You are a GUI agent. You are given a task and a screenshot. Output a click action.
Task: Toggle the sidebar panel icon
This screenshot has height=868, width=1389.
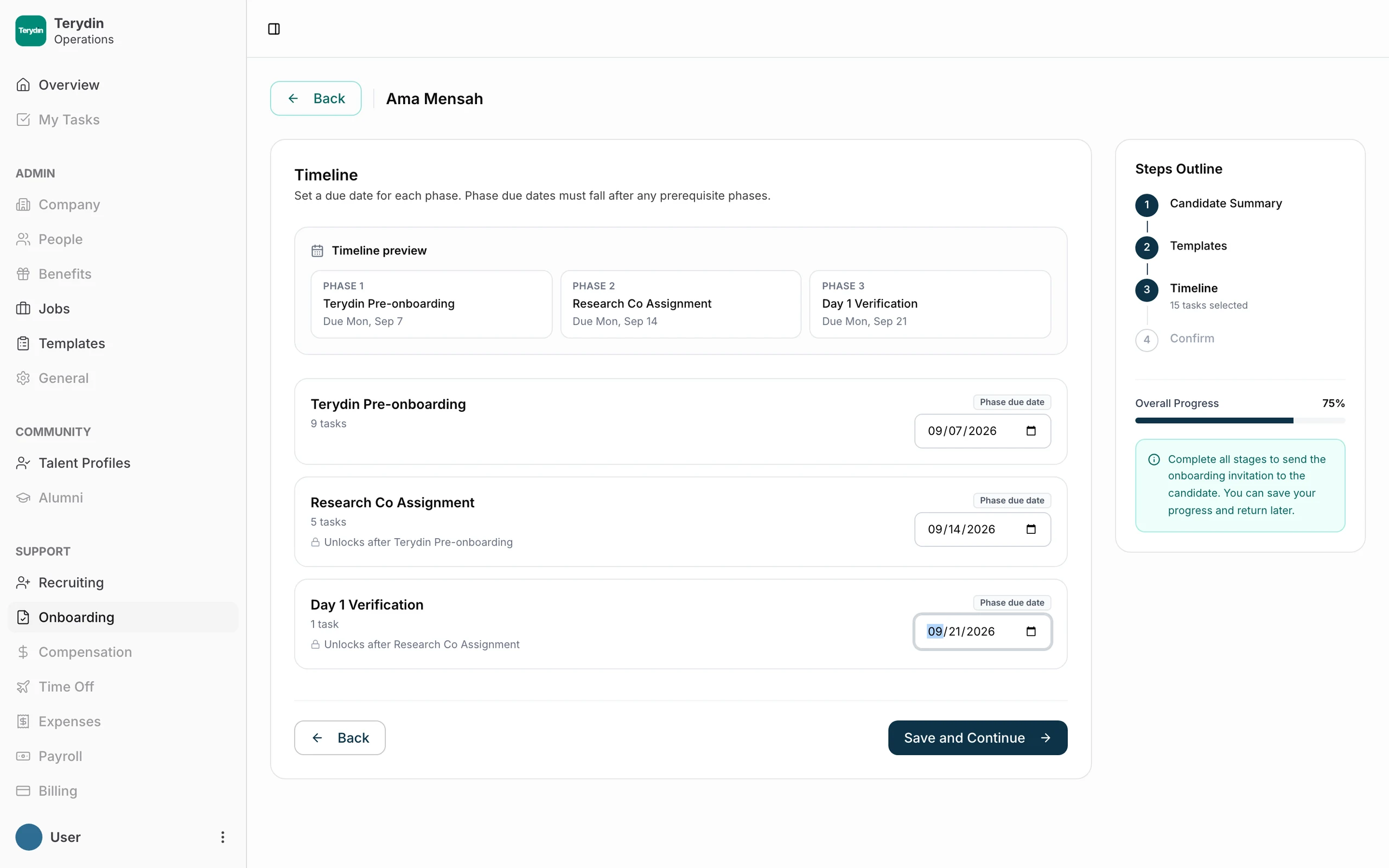click(x=274, y=29)
